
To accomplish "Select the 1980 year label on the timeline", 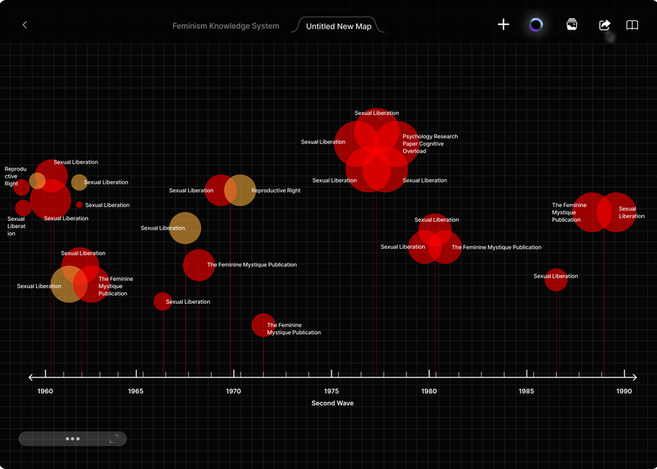I will [429, 391].
